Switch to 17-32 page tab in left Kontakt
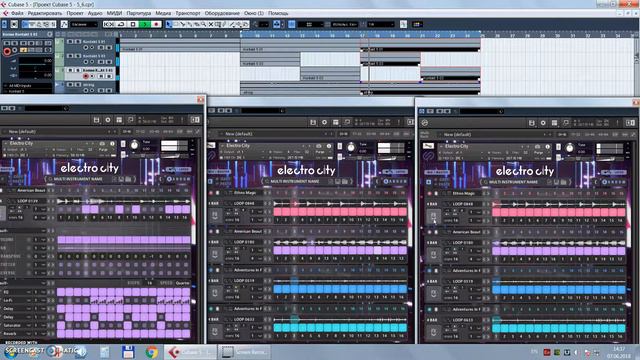The width and height of the screenshot is (640, 360). click(140, 131)
